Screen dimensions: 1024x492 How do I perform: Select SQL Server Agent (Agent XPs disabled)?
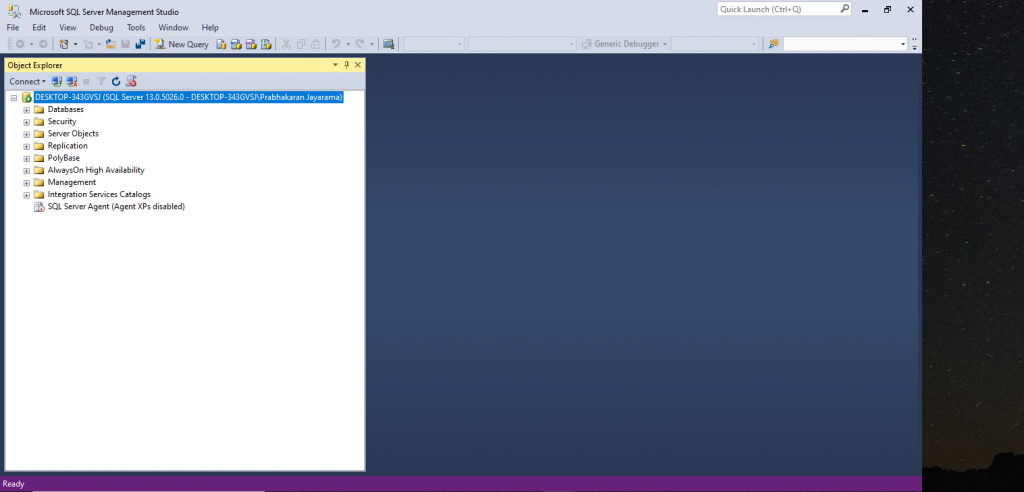(x=116, y=206)
